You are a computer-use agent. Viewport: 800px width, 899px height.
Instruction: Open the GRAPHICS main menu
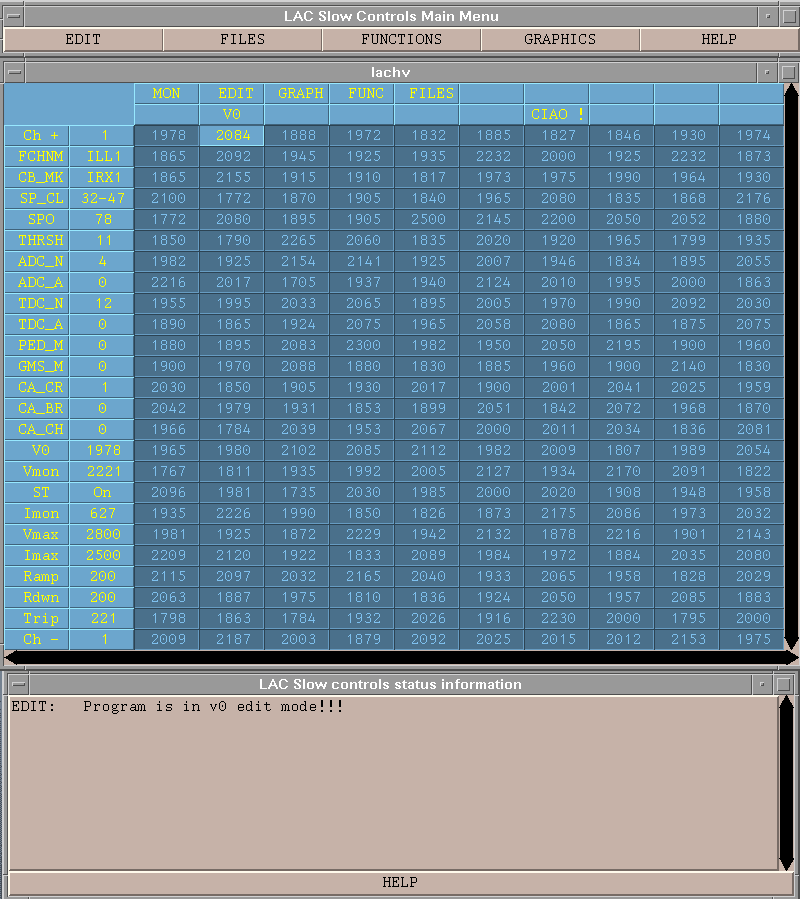coord(560,40)
